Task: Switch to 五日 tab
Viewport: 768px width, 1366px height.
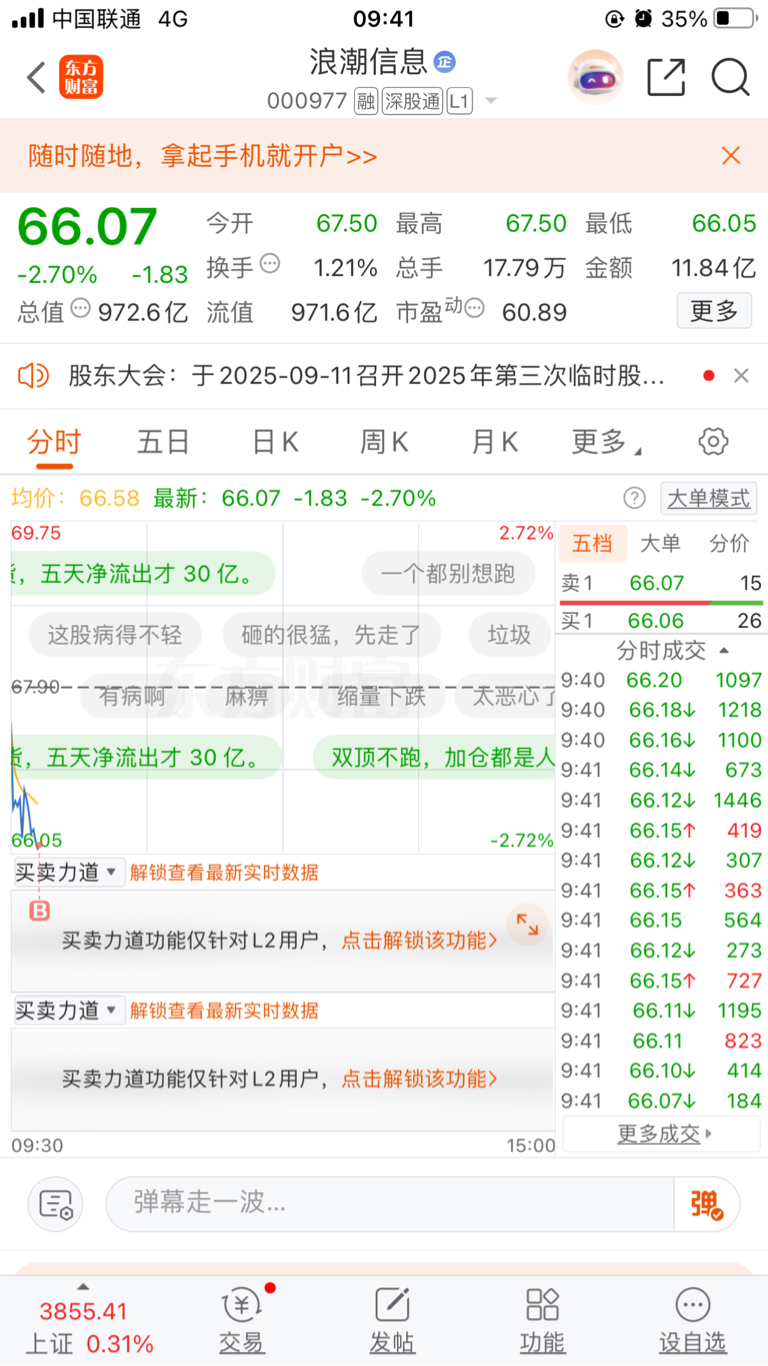Action: pos(163,441)
